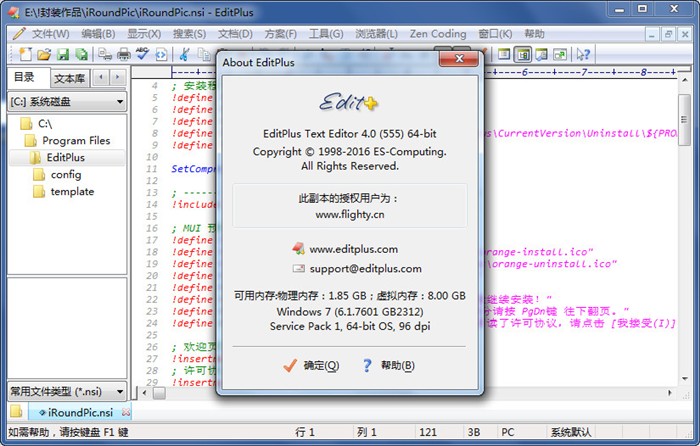Open the 文件(W) menu
The width and height of the screenshot is (700, 446).
click(x=50, y=34)
